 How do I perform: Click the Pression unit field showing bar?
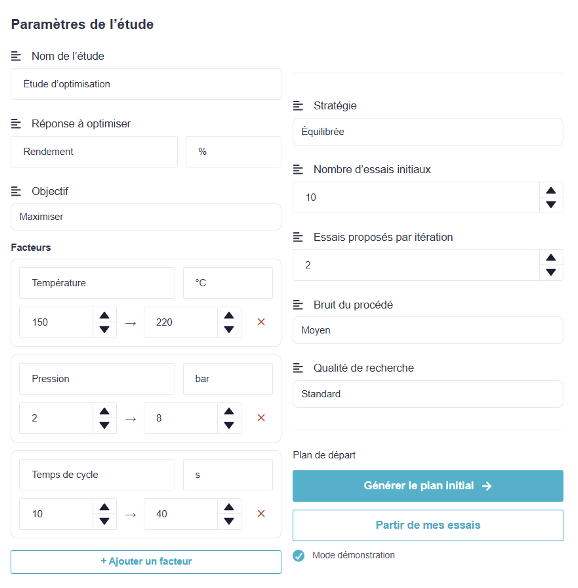click(228, 379)
